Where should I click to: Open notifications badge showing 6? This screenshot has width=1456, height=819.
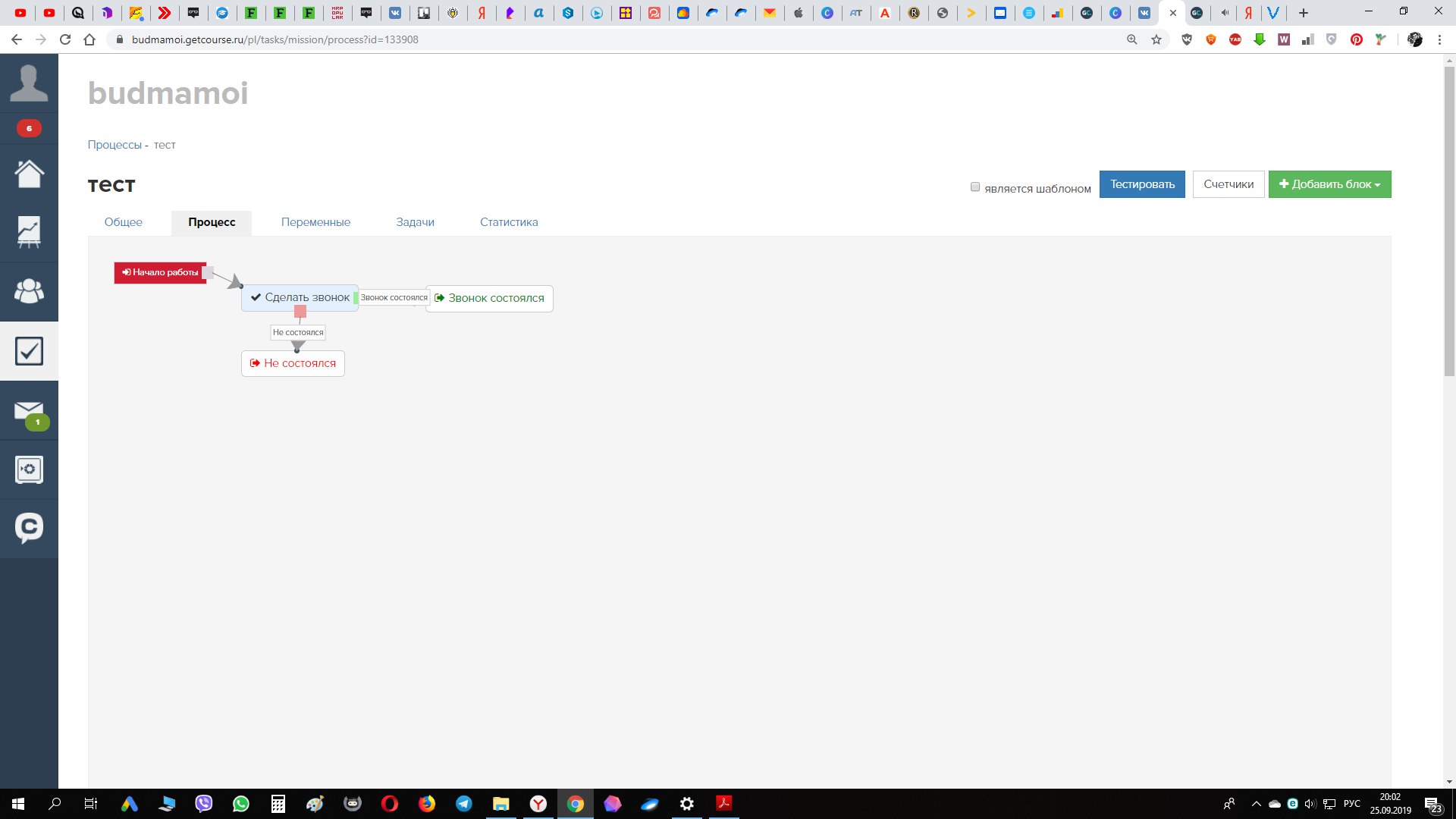click(29, 128)
